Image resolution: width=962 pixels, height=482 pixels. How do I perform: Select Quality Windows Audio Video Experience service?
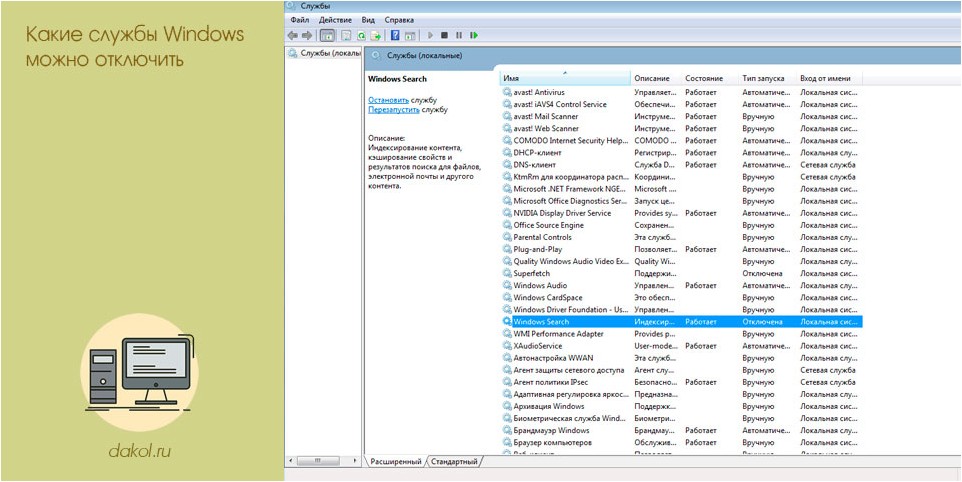click(682, 261)
